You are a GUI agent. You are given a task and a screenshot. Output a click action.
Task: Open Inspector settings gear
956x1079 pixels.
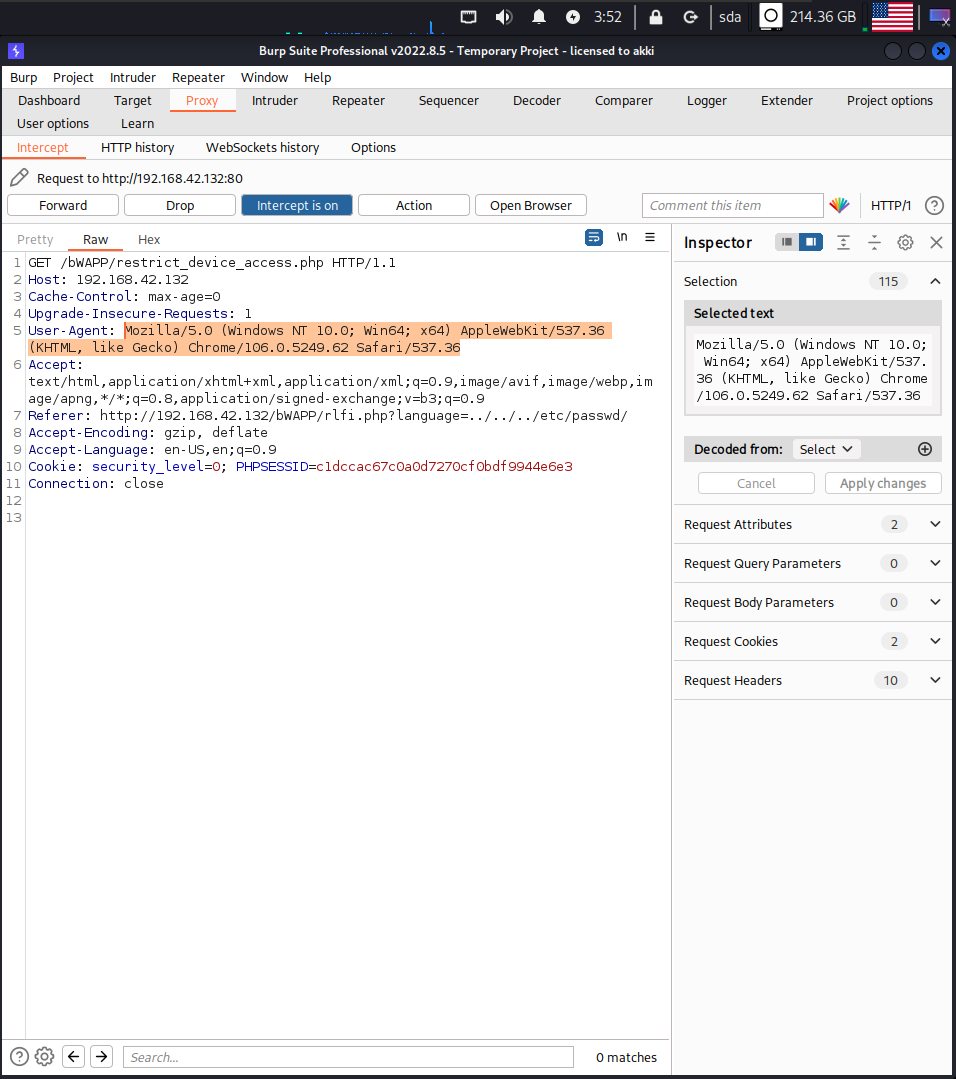pos(905,242)
